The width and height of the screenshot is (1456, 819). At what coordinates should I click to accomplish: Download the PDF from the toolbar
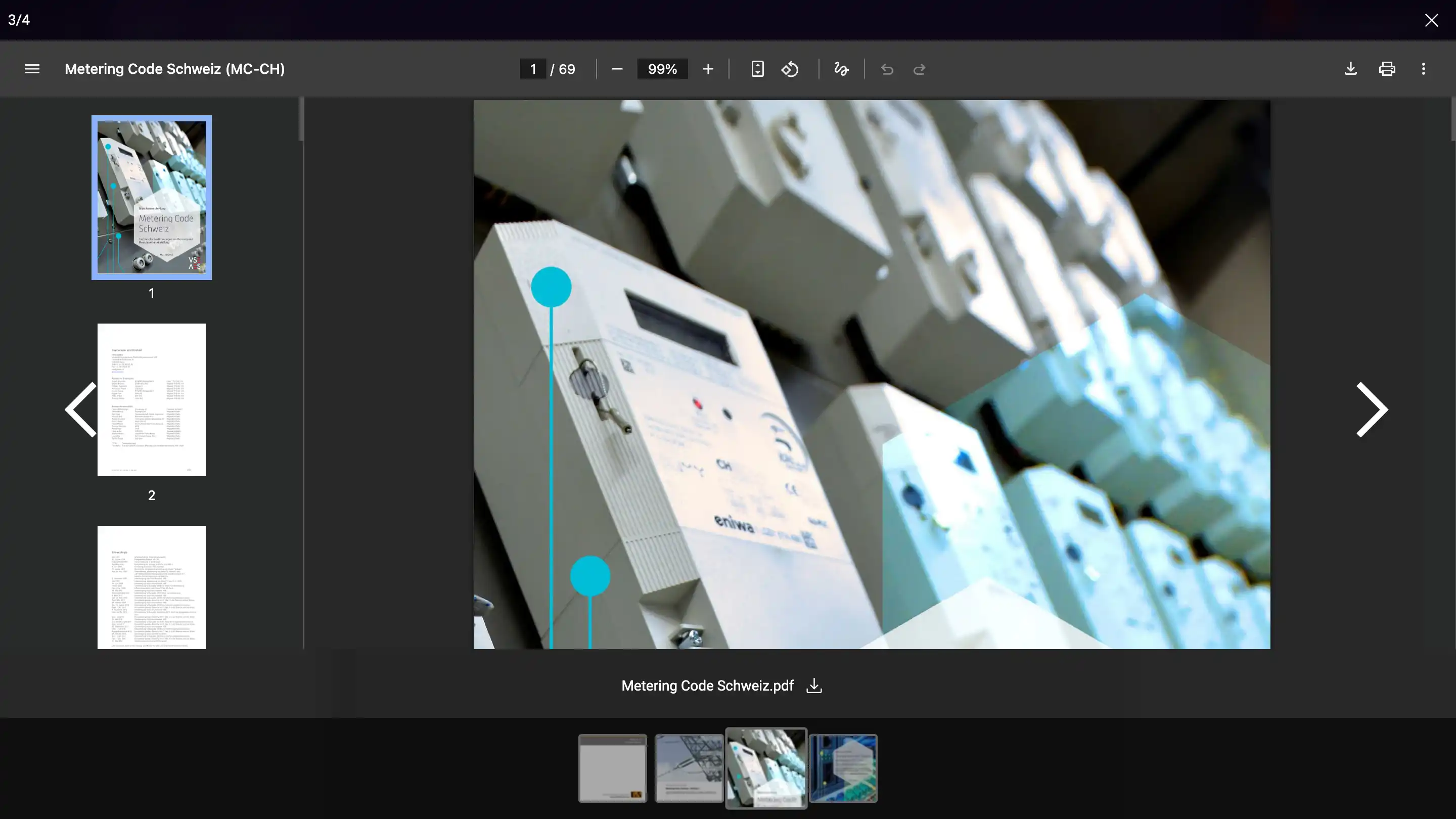(x=1350, y=68)
